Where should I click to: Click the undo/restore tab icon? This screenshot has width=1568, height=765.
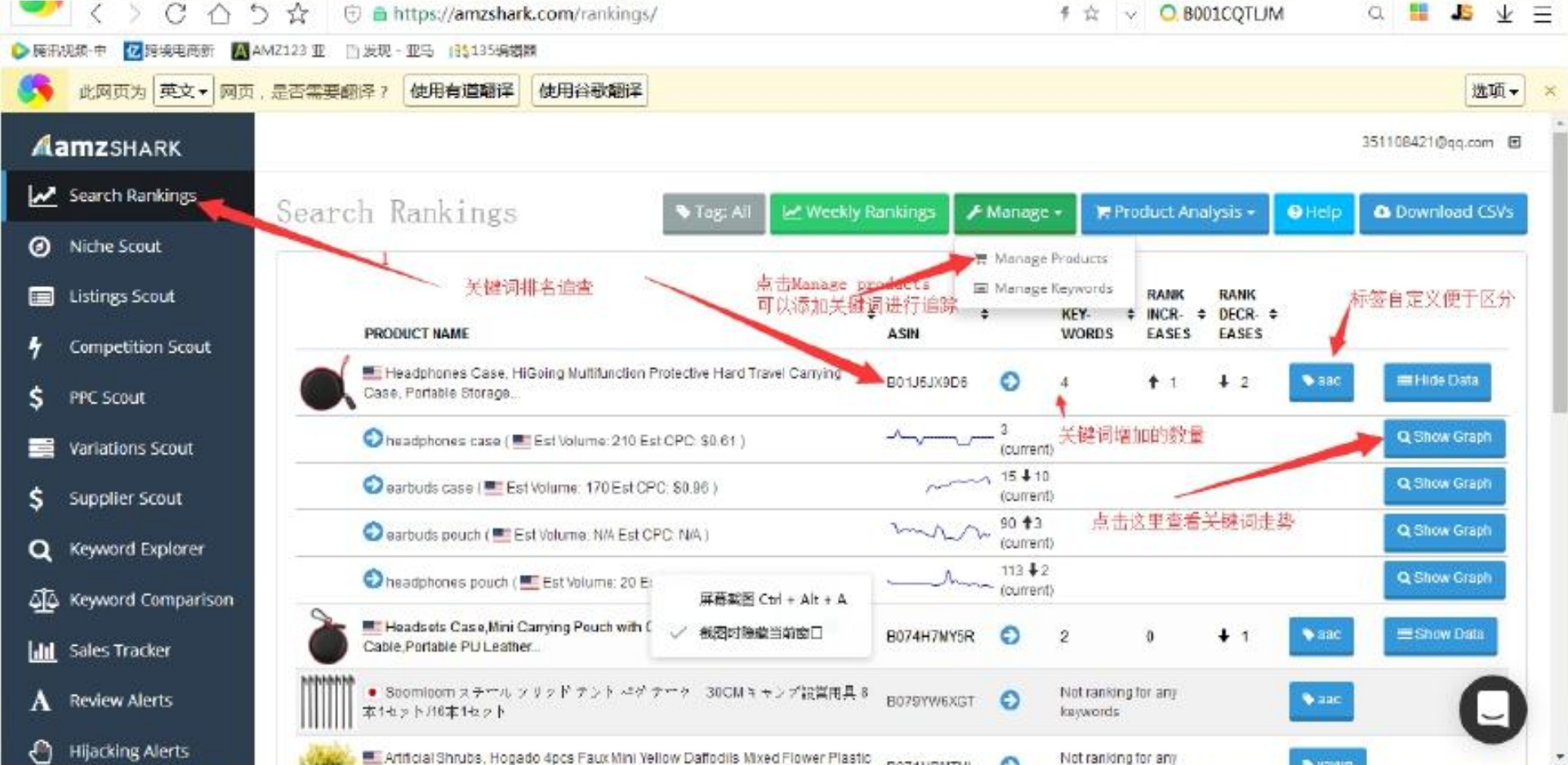click(x=258, y=14)
